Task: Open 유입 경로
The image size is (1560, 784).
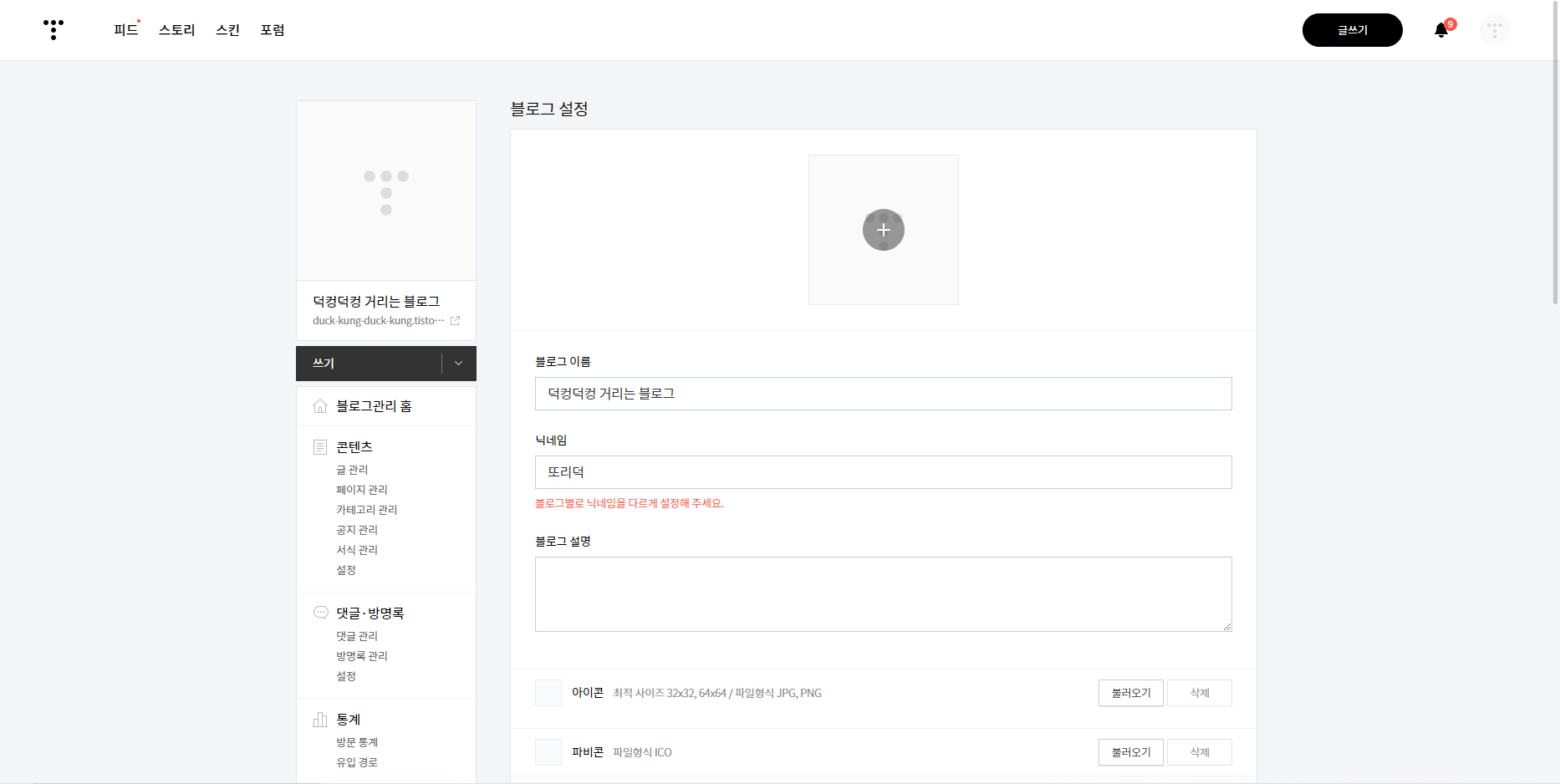Action: [357, 762]
